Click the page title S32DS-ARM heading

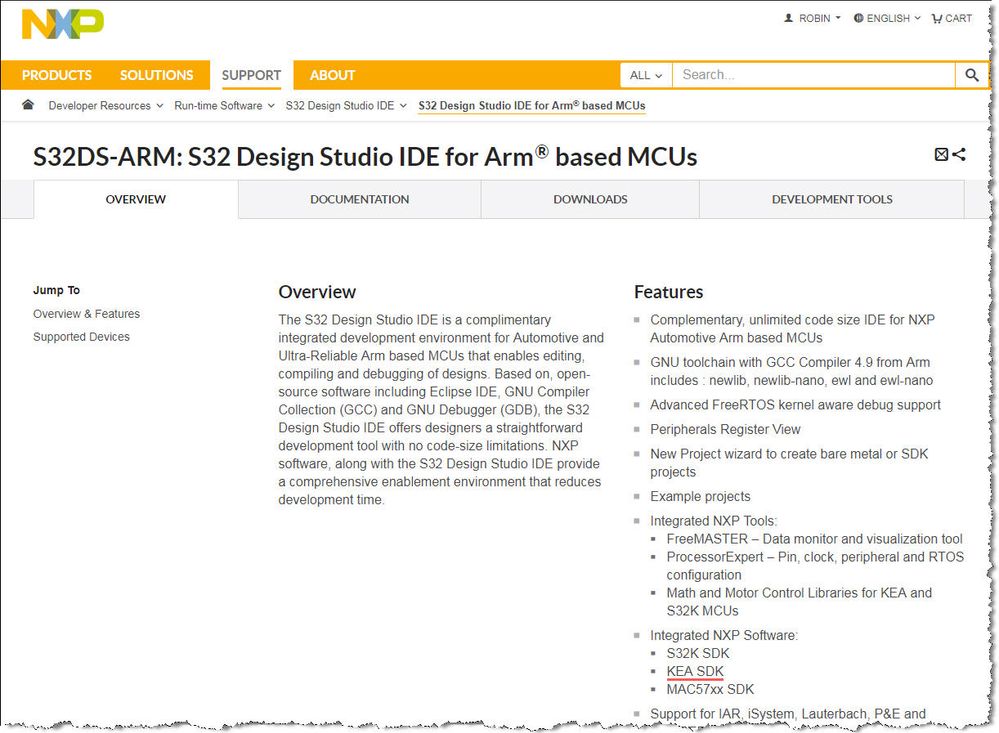pyautogui.click(x=365, y=157)
